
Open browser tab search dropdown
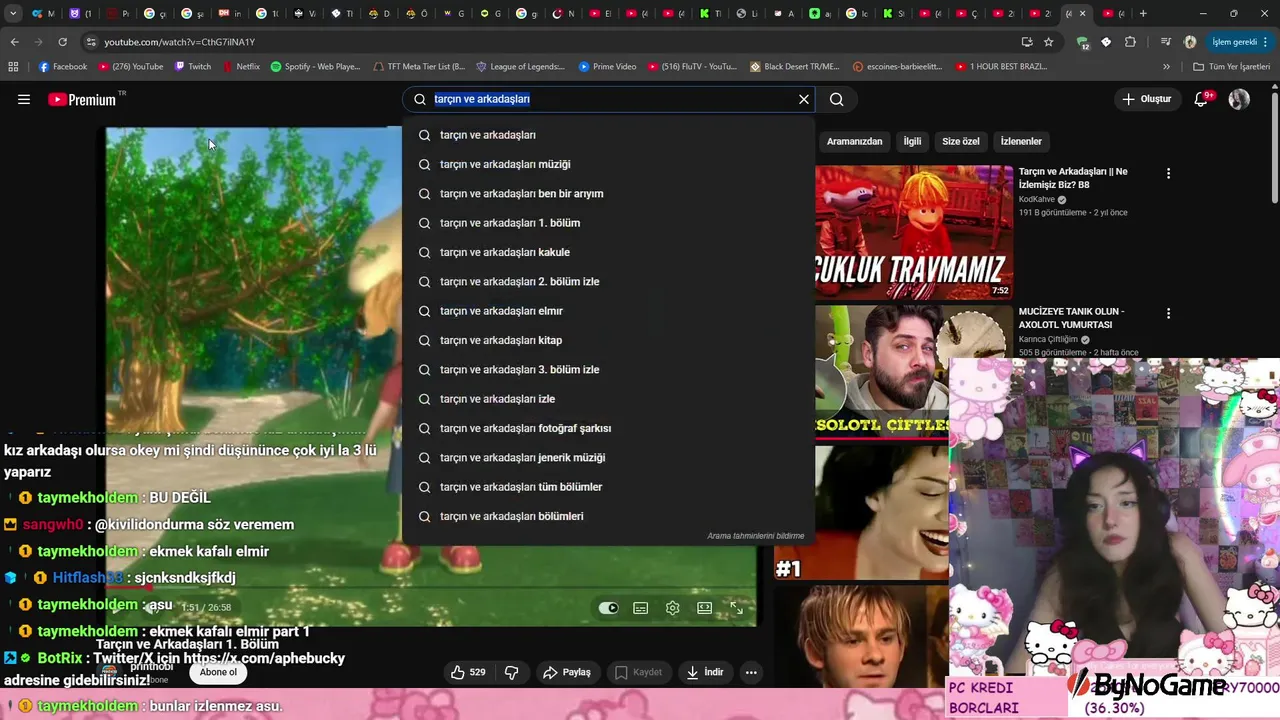tap(13, 14)
